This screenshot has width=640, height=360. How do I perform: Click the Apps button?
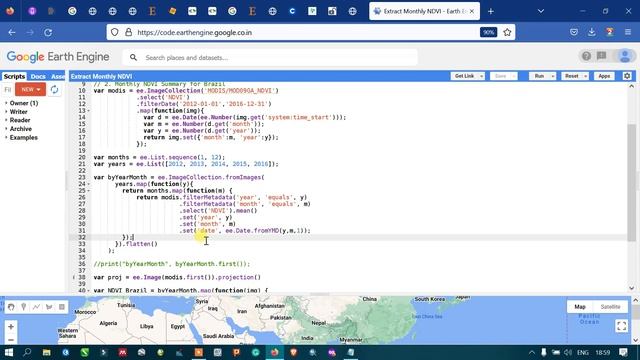tap(604, 76)
